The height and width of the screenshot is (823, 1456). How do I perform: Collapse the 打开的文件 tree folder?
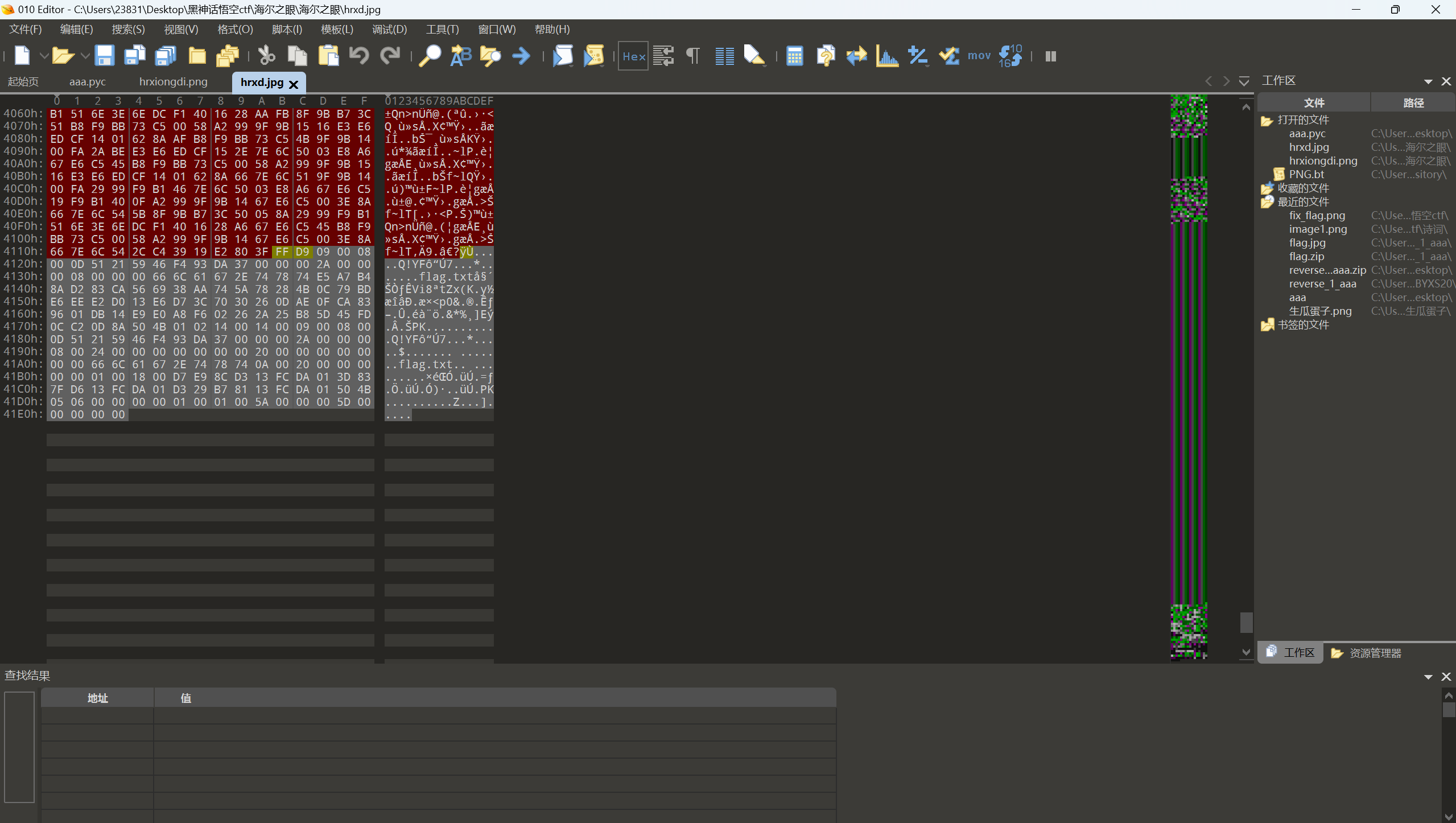pos(1267,121)
